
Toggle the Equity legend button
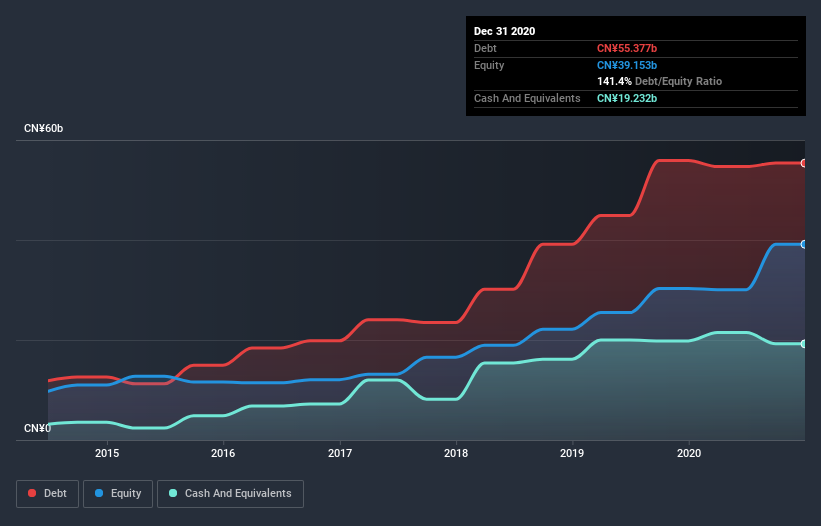coord(118,494)
